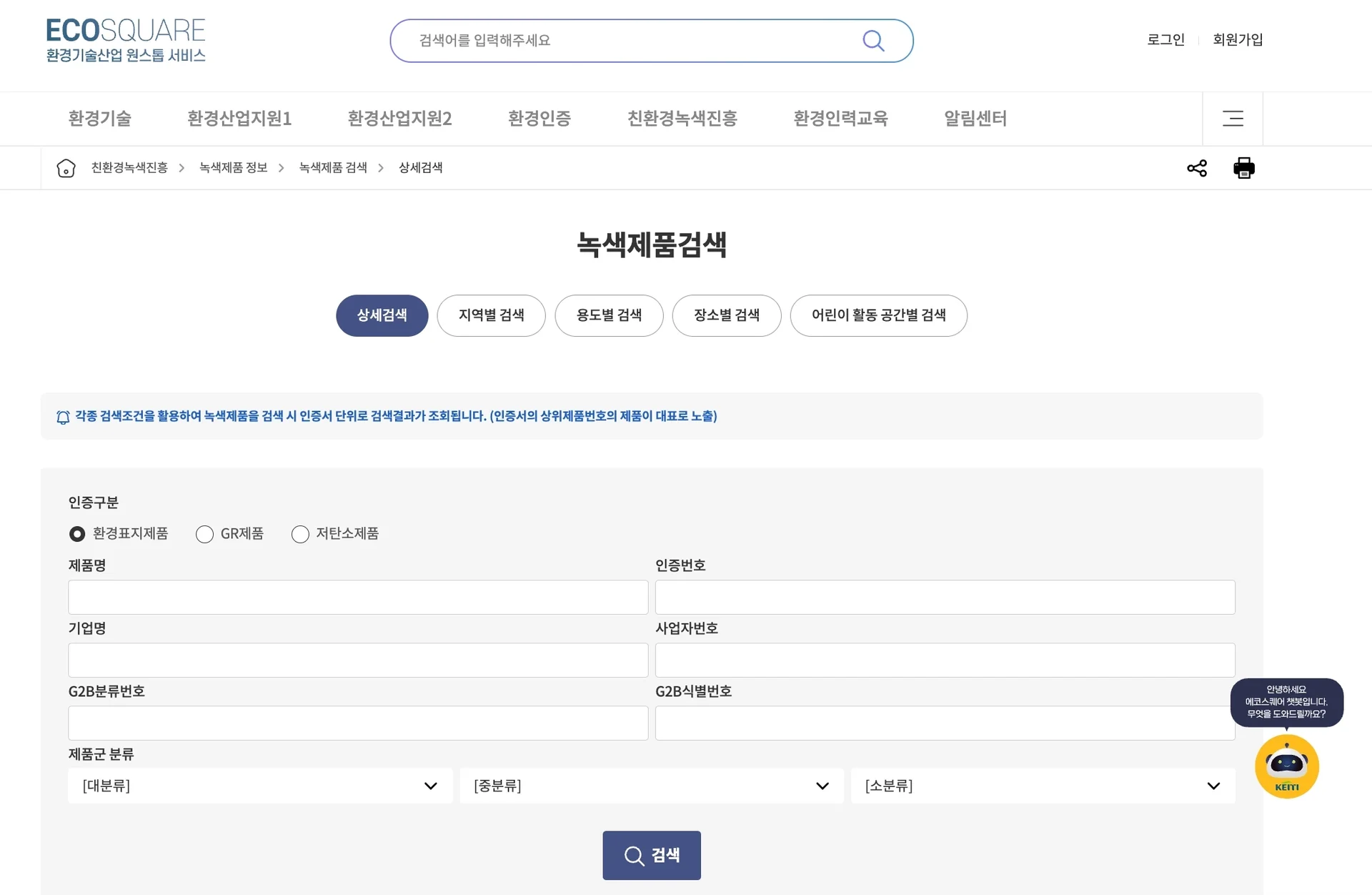The image size is (1372, 895).
Task: Click the bell notice icon
Action: [x=63, y=417]
